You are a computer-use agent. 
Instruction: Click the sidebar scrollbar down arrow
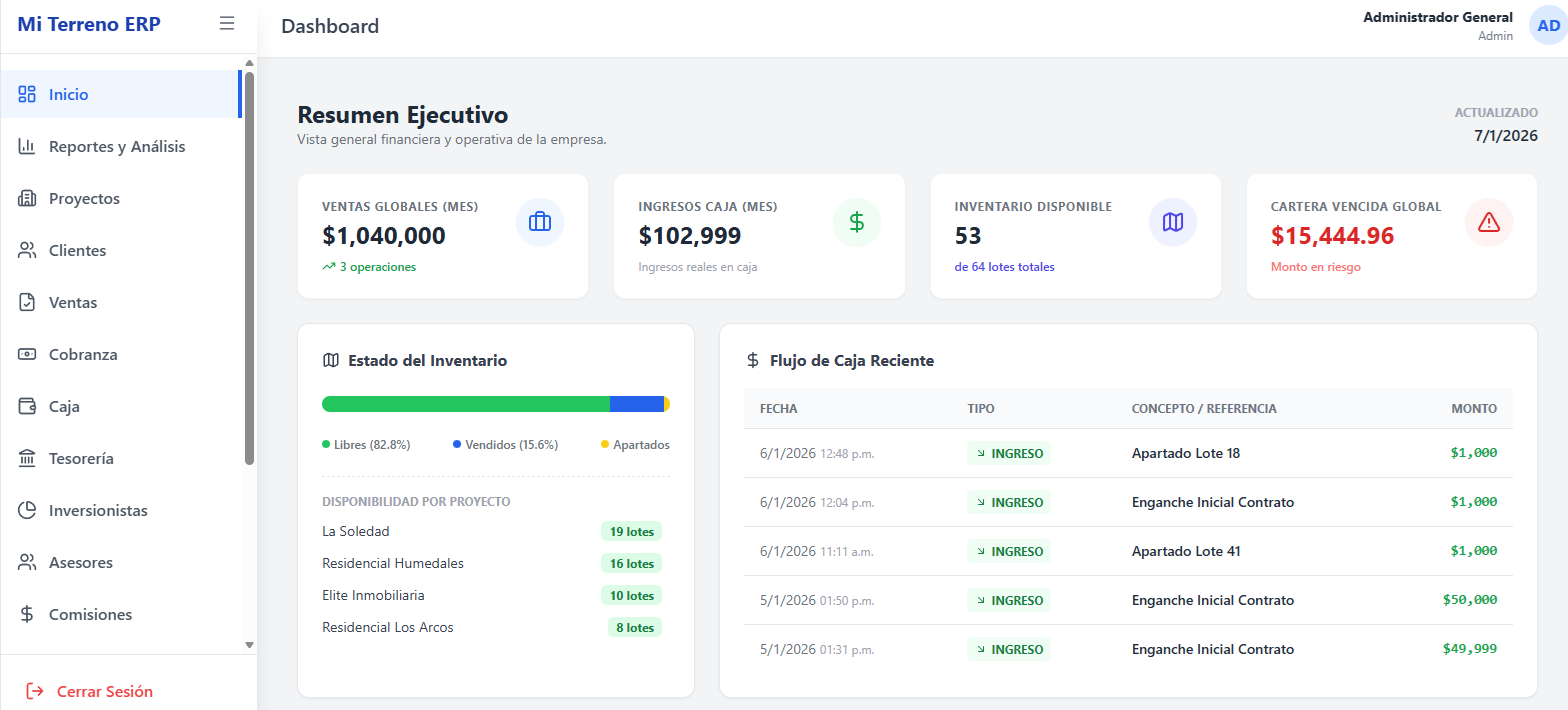(250, 645)
